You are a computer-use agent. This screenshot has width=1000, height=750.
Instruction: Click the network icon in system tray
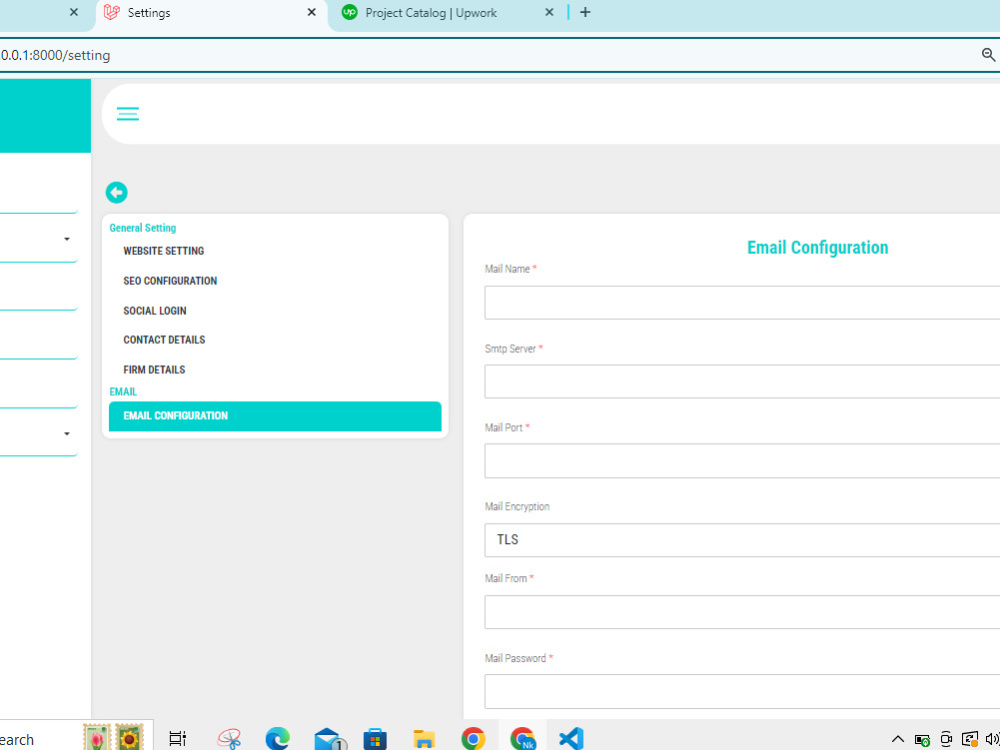point(970,739)
